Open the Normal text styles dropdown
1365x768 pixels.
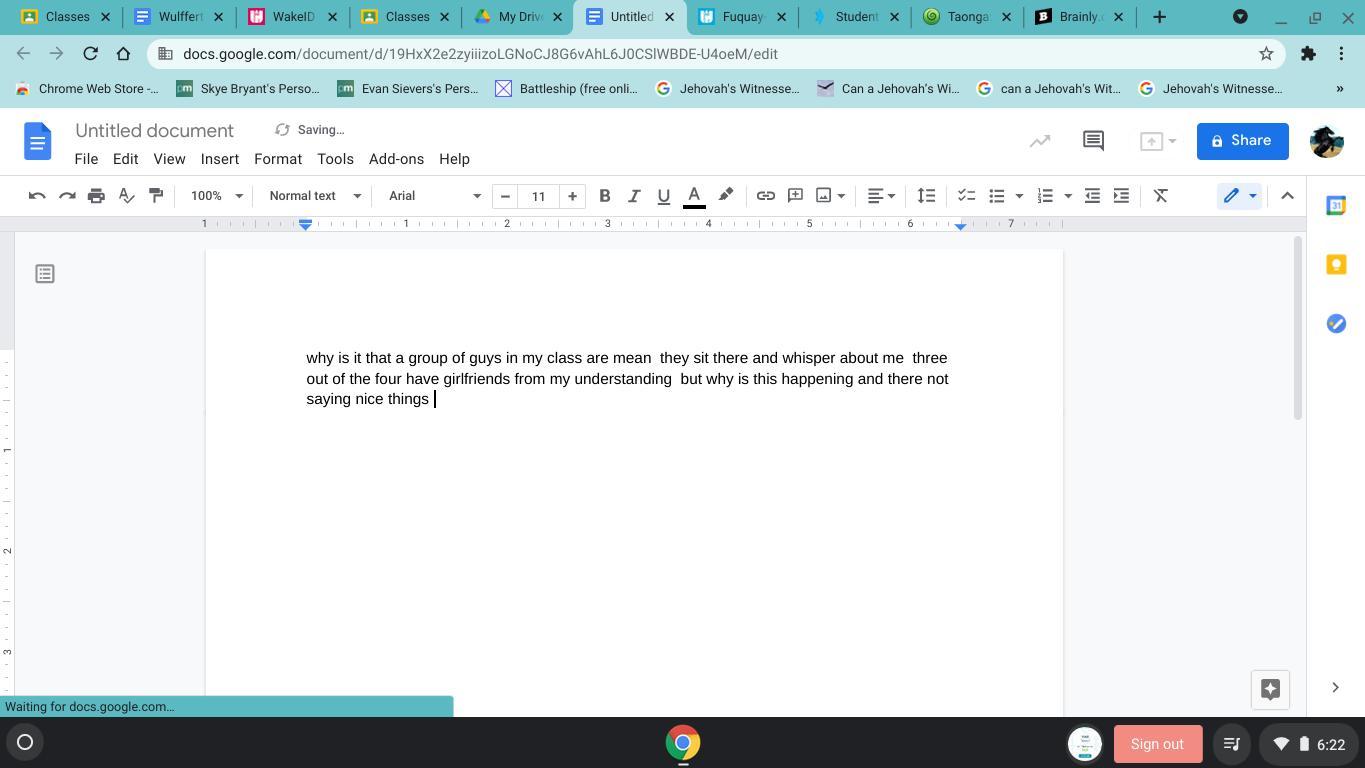315,196
